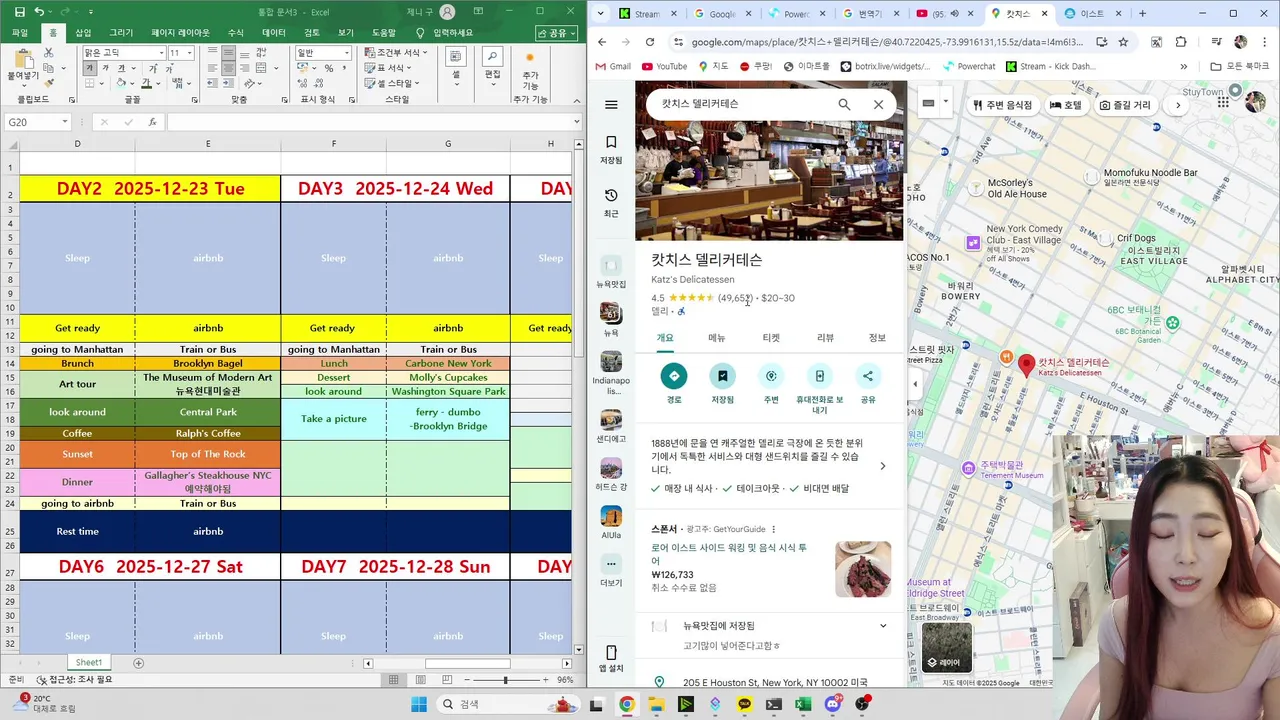Open Excel's font size dropdown
The image size is (1280, 720).
(189, 53)
